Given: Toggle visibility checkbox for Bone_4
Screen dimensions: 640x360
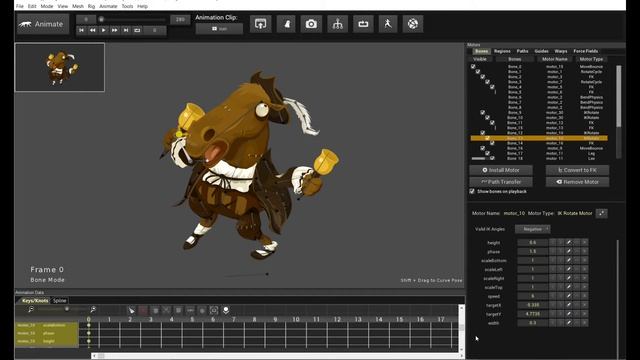Looking at the screenshot, I should (x=493, y=87).
